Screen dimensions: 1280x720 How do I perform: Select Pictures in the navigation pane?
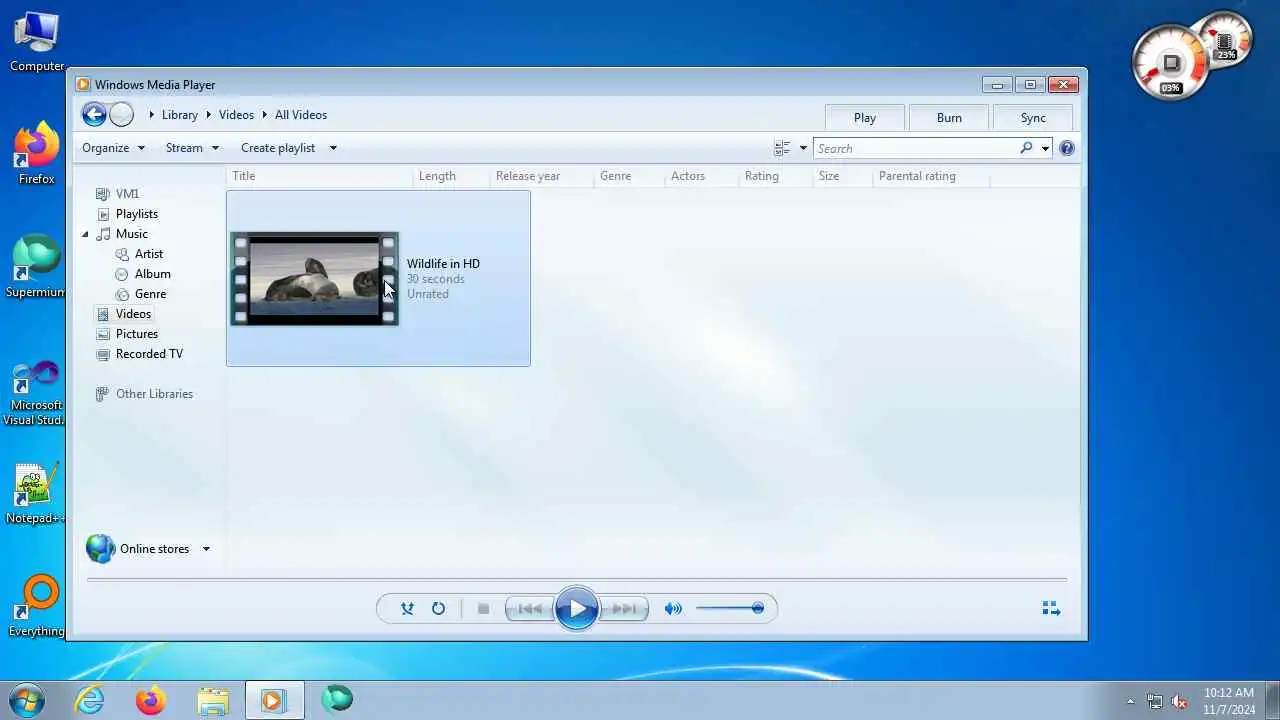coord(137,334)
